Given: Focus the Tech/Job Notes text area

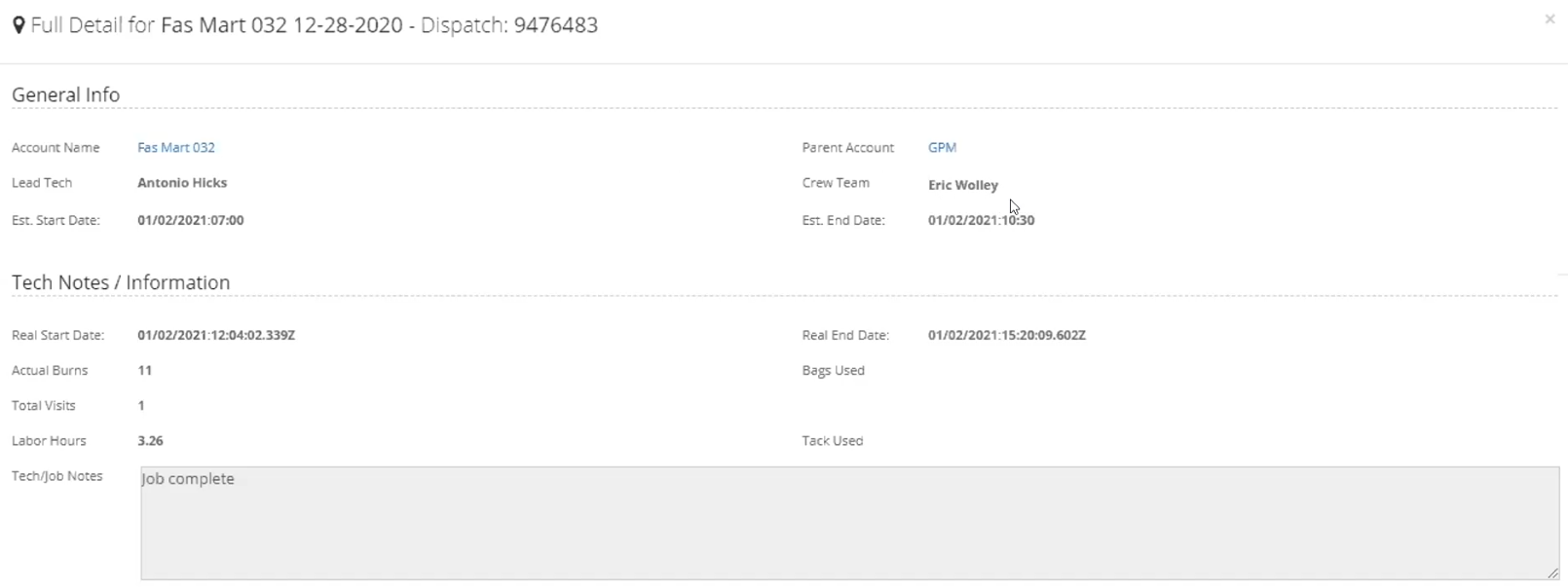Looking at the screenshot, I should tap(850, 524).
